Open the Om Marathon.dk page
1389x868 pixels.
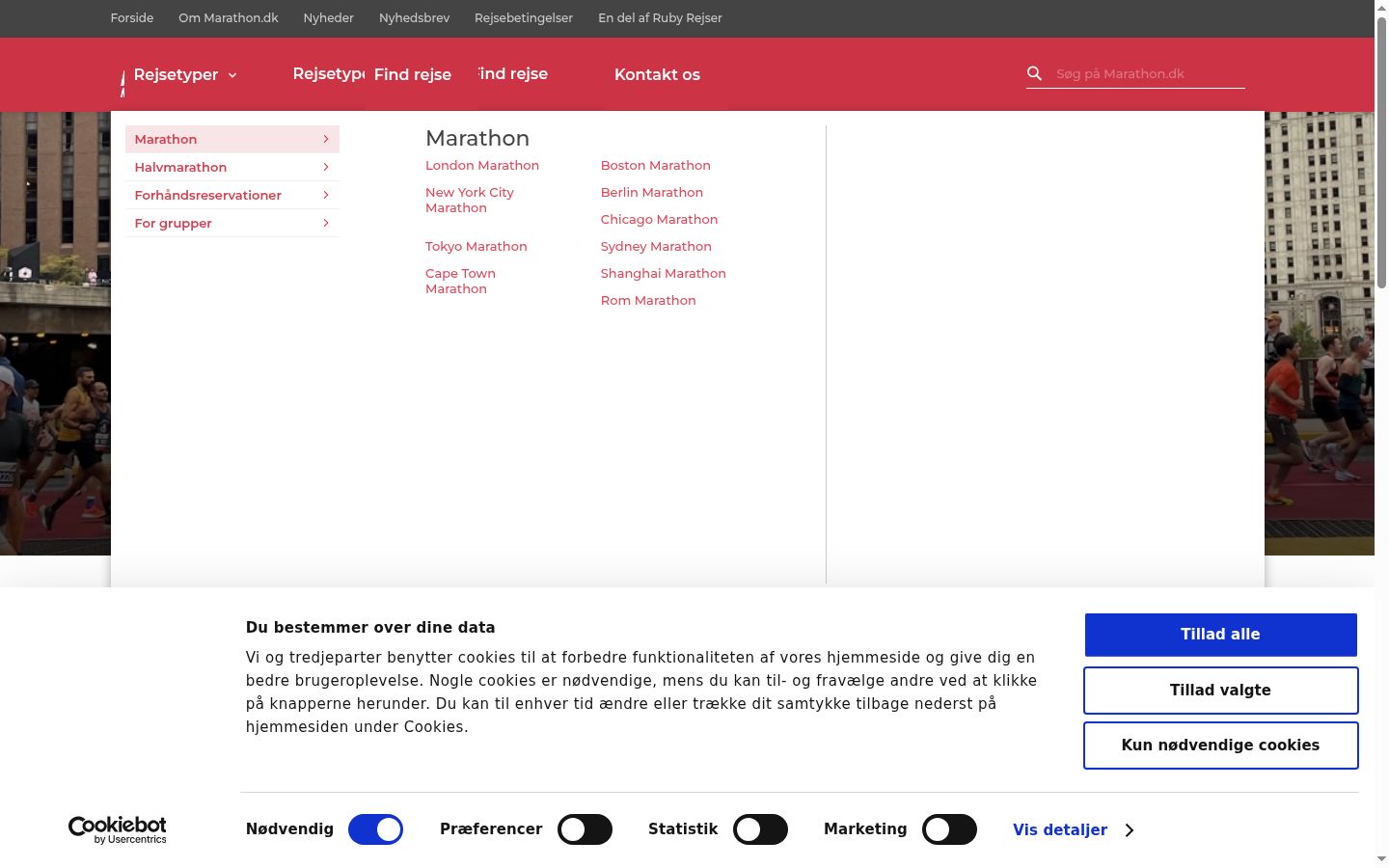pos(229,17)
